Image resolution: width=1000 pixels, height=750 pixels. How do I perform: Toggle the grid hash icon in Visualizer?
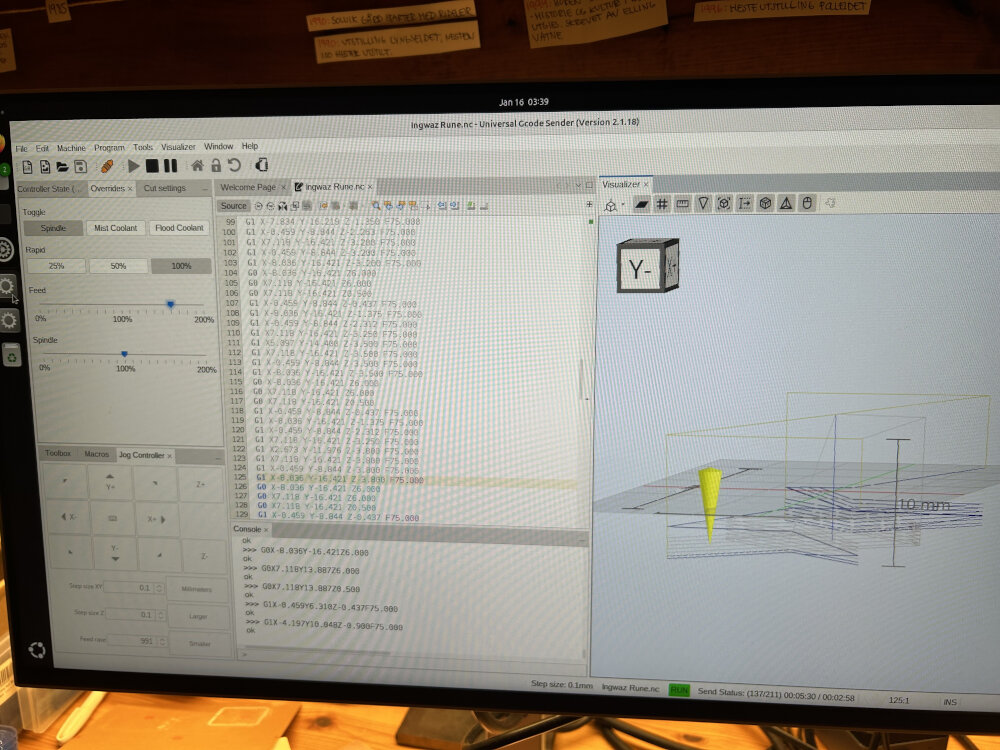662,204
